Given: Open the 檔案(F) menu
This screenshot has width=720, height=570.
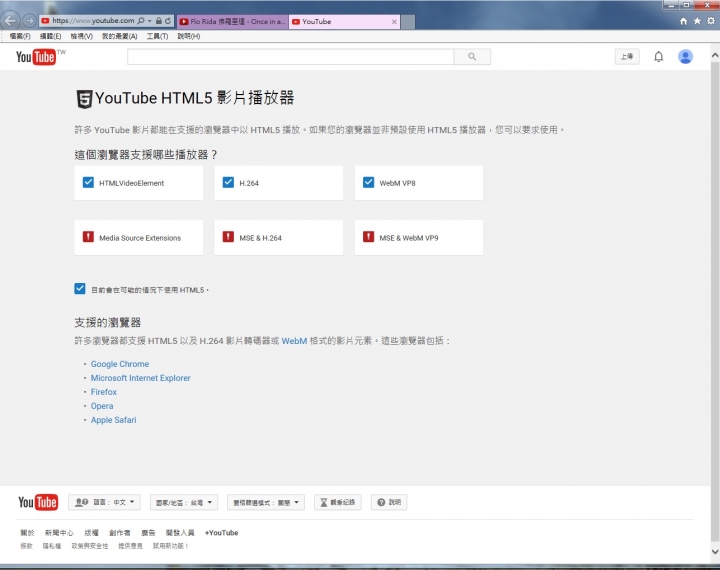Looking at the screenshot, I should coord(20,36).
